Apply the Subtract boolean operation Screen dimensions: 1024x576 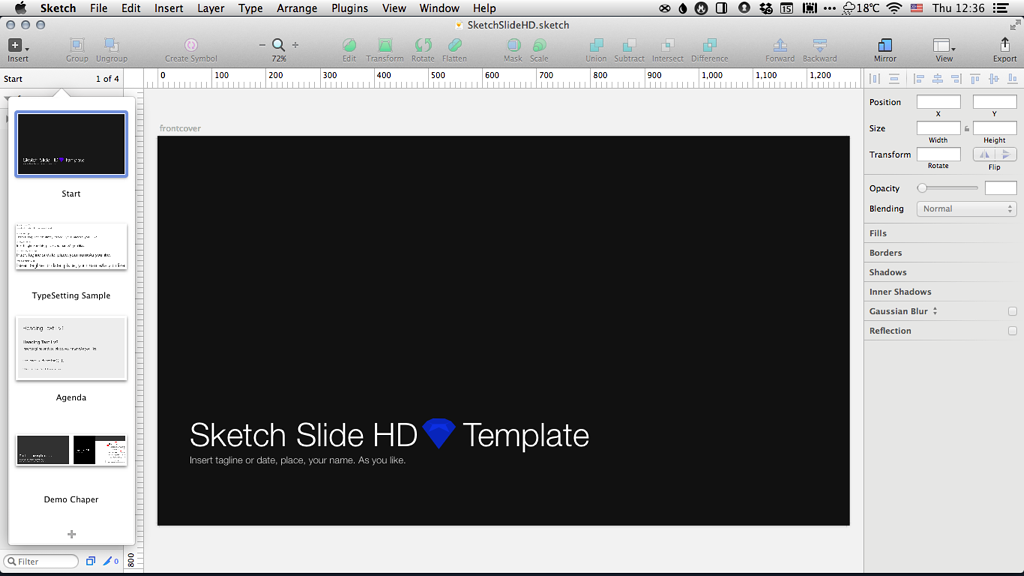[x=629, y=45]
